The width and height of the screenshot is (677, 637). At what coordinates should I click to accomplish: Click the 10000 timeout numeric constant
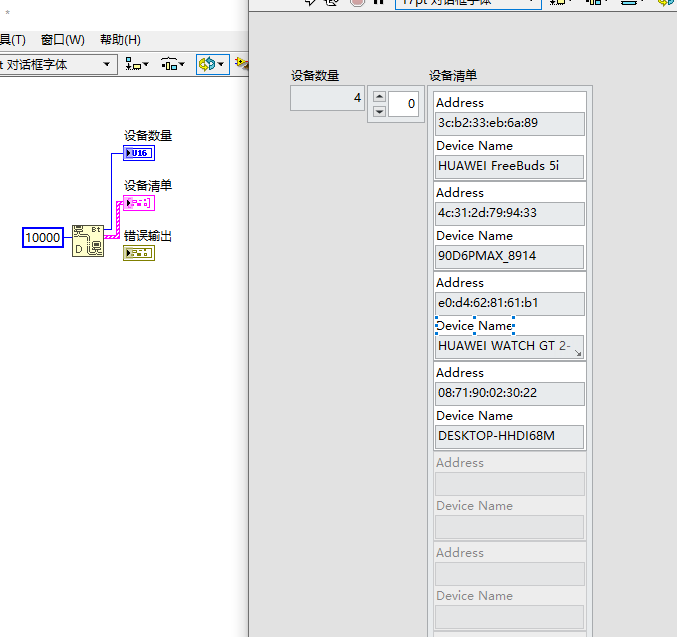click(43, 238)
